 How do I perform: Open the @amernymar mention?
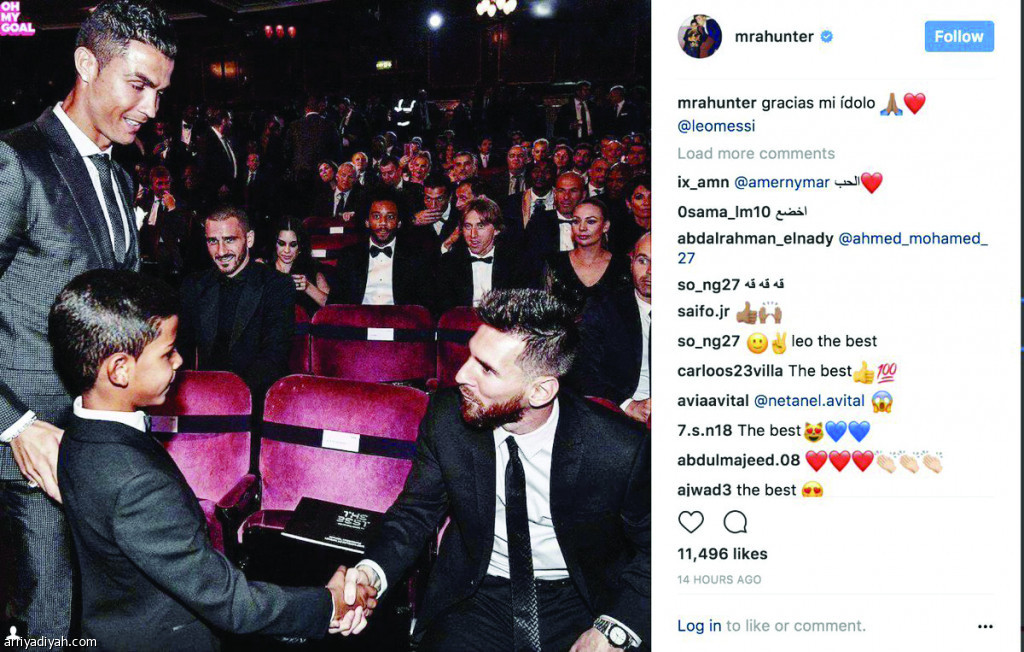782,182
